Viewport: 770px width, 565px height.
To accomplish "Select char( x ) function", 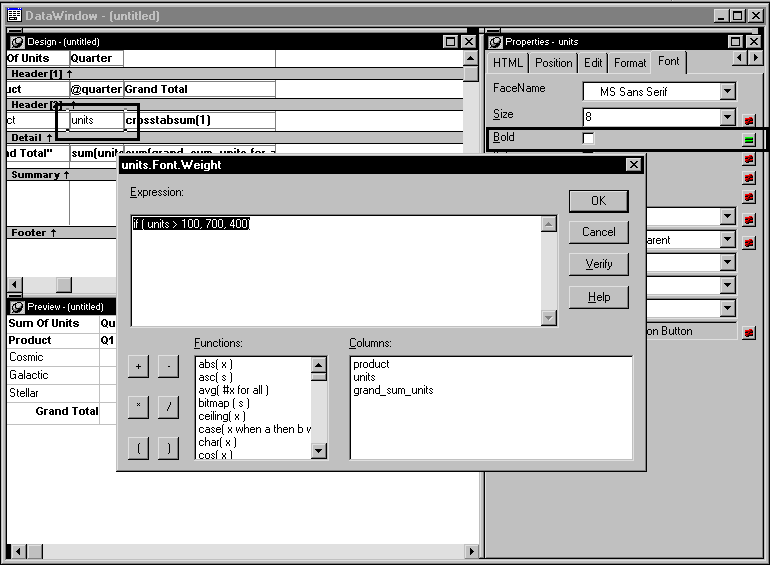I will 218,442.
